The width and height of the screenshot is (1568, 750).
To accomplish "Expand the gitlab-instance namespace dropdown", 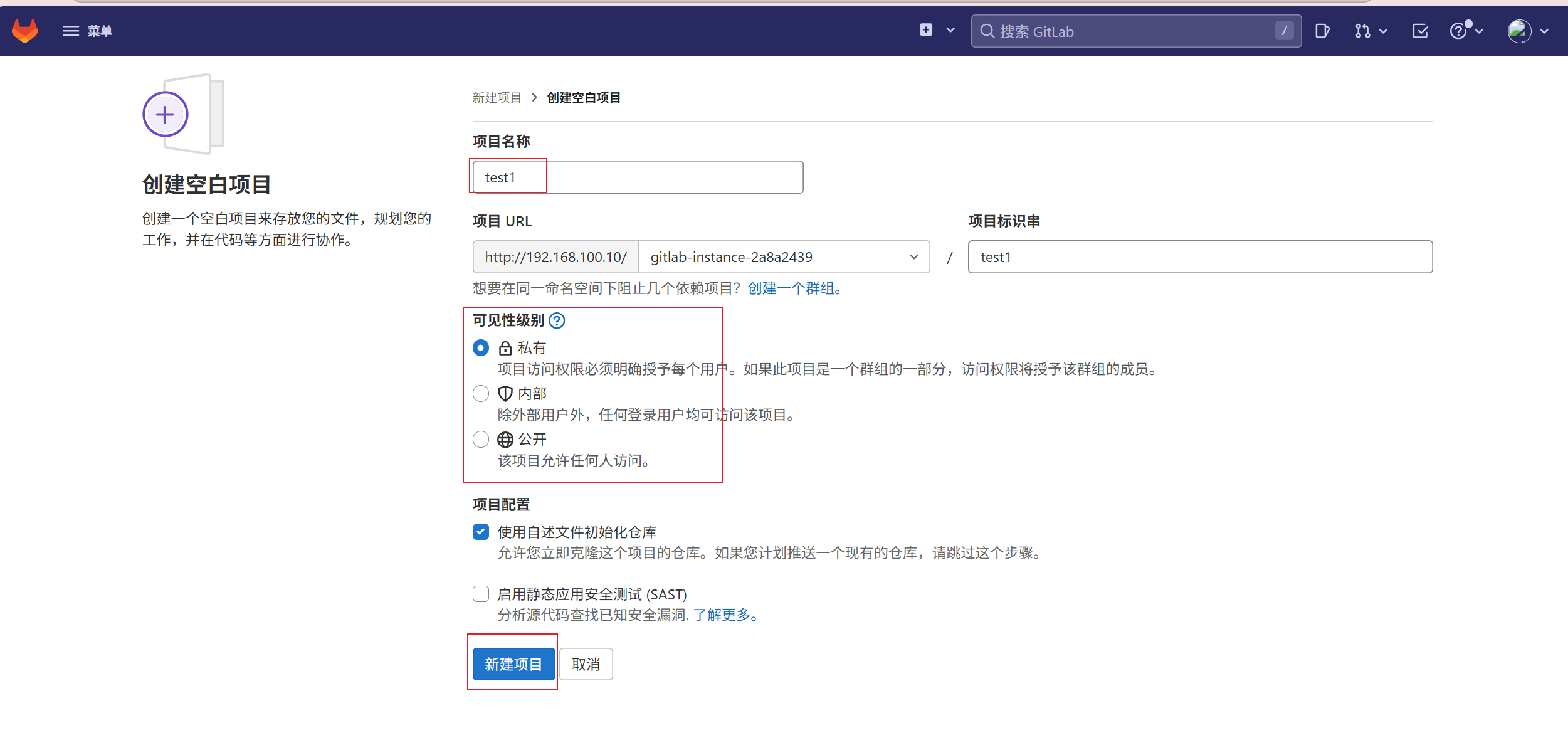I will [x=783, y=257].
